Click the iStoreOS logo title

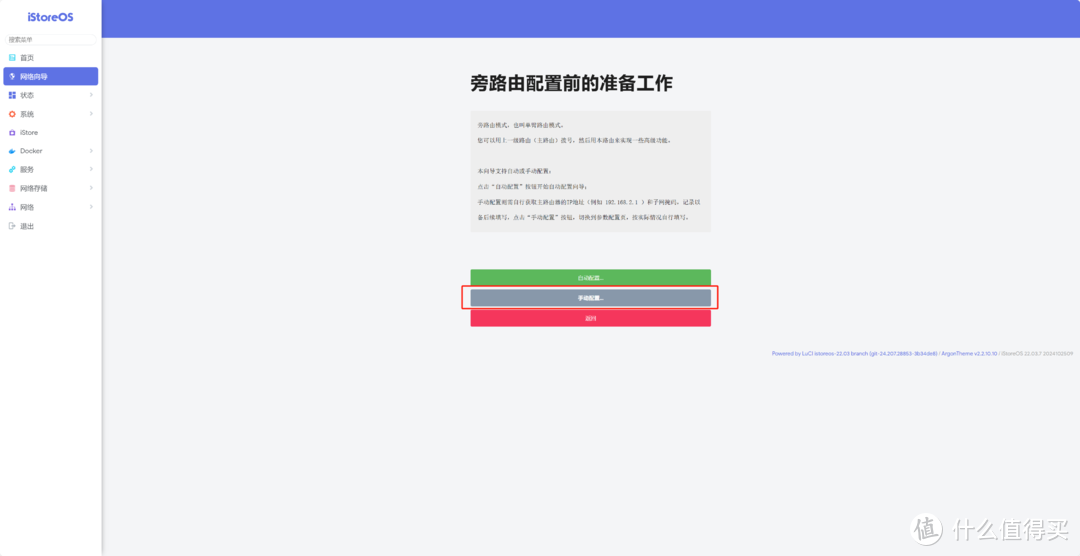[x=50, y=17]
